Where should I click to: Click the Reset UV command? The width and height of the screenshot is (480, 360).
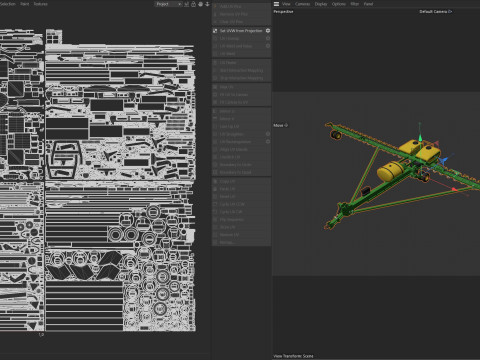(x=228, y=196)
